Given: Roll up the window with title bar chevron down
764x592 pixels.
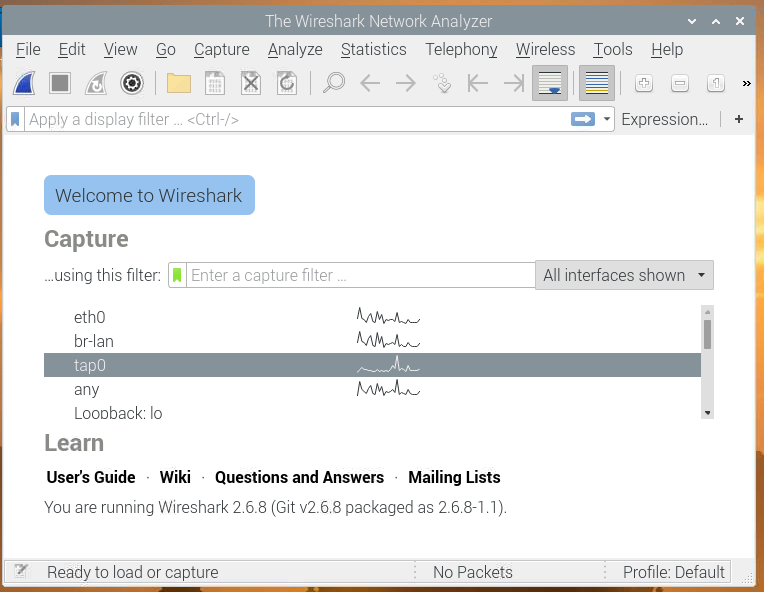Looking at the screenshot, I should coord(692,21).
